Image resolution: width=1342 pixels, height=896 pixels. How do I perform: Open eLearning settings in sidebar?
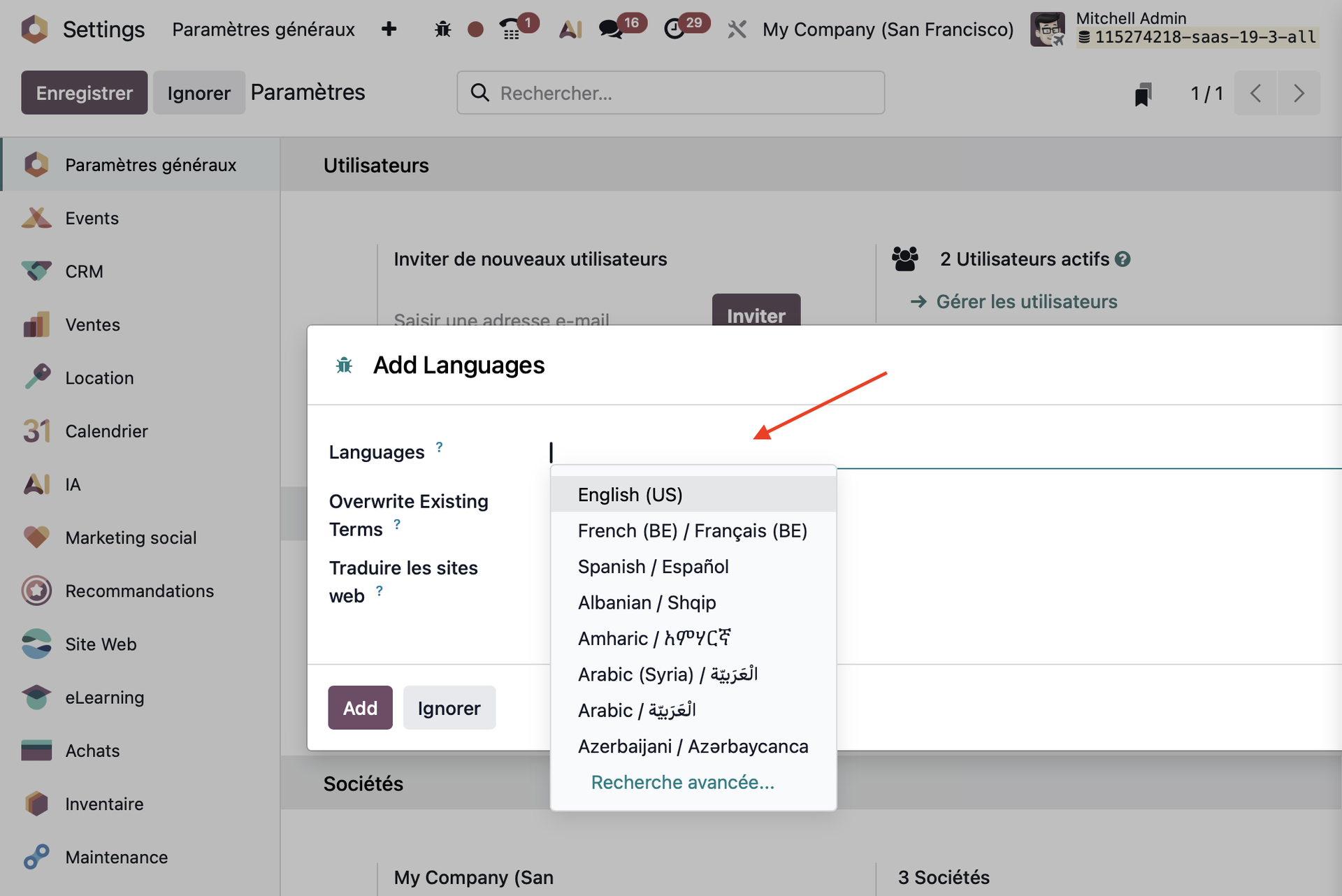(140, 698)
